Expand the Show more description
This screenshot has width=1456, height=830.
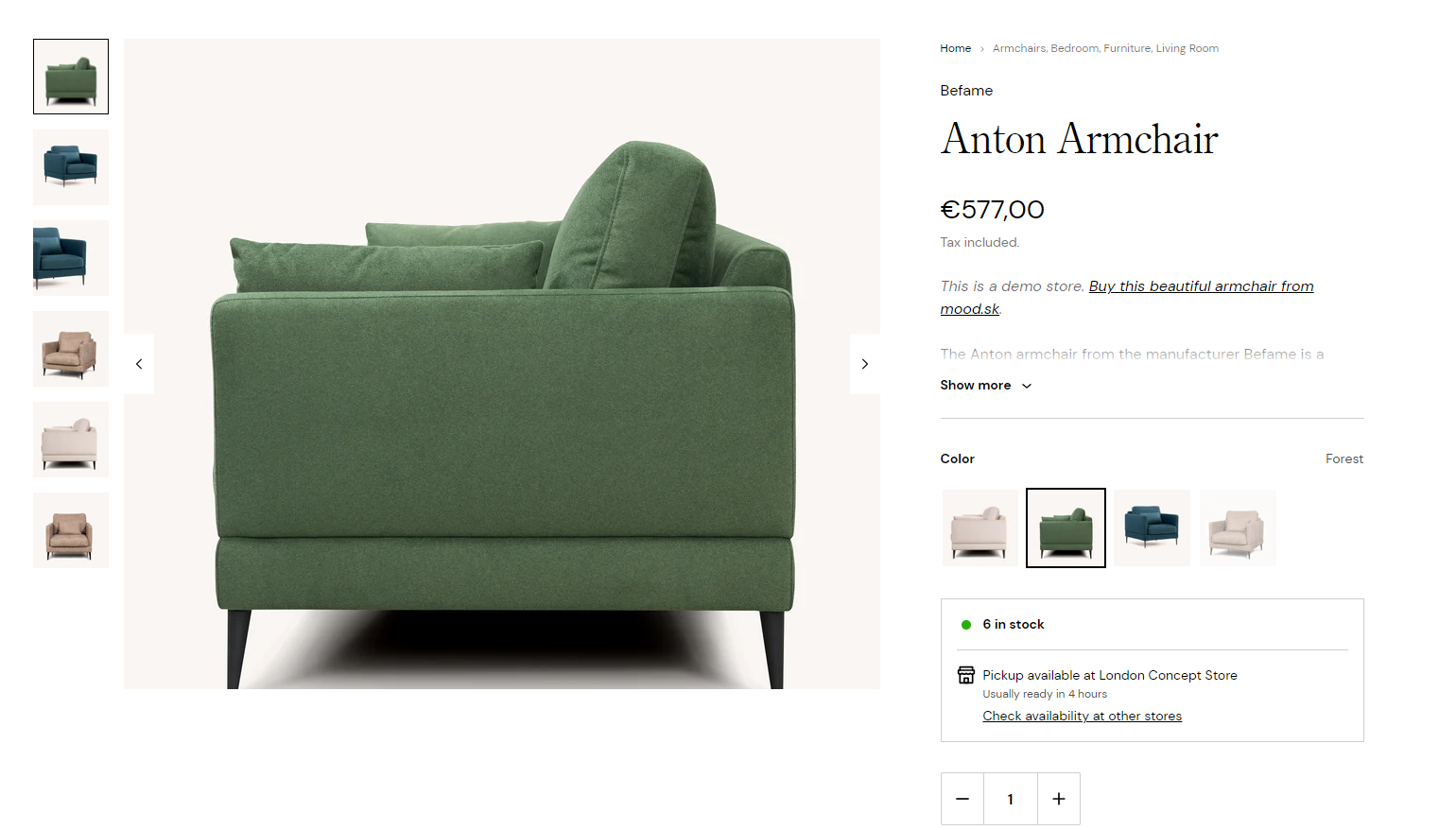[986, 386]
